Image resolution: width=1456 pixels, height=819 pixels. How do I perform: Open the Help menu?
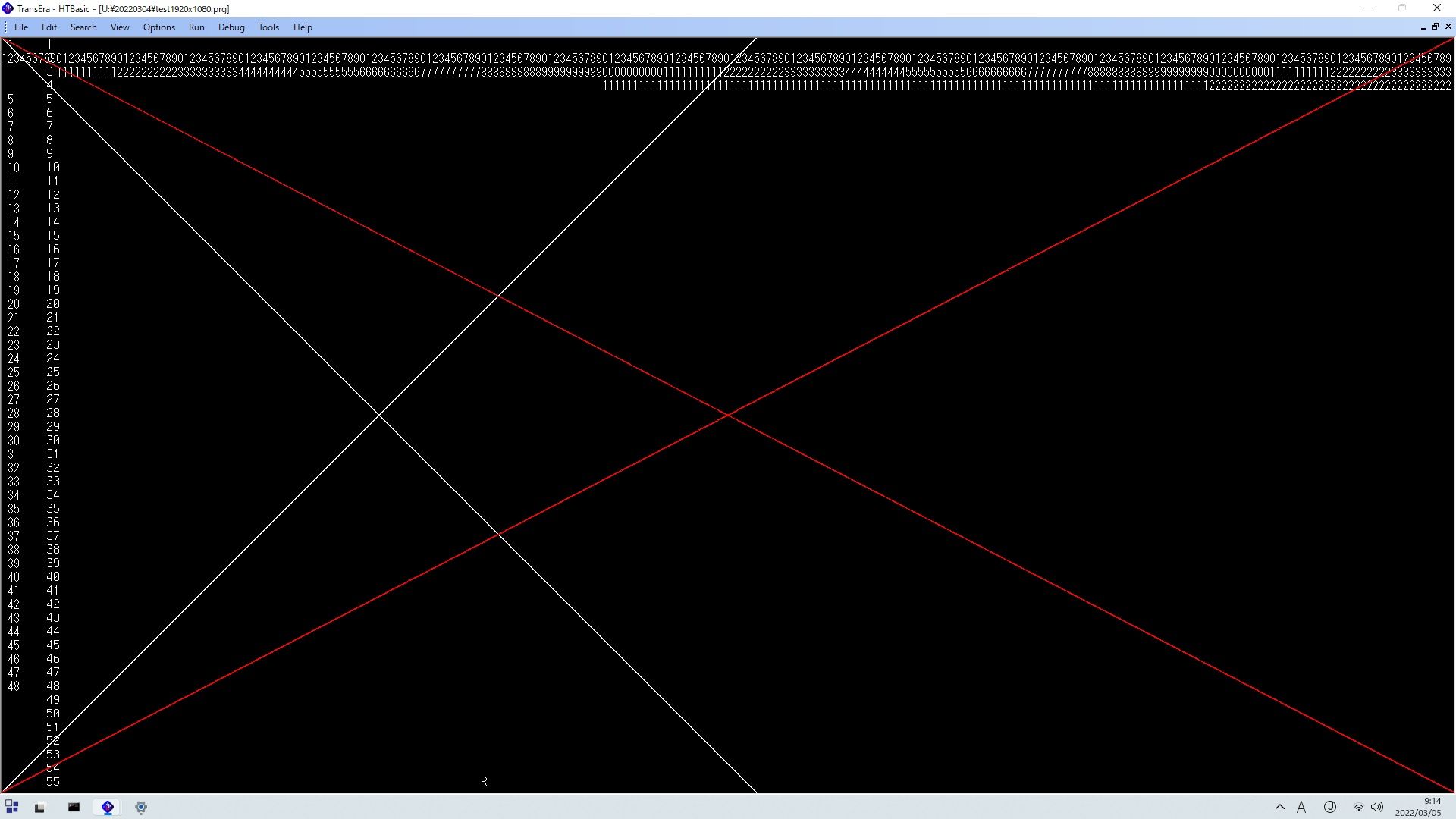(303, 27)
